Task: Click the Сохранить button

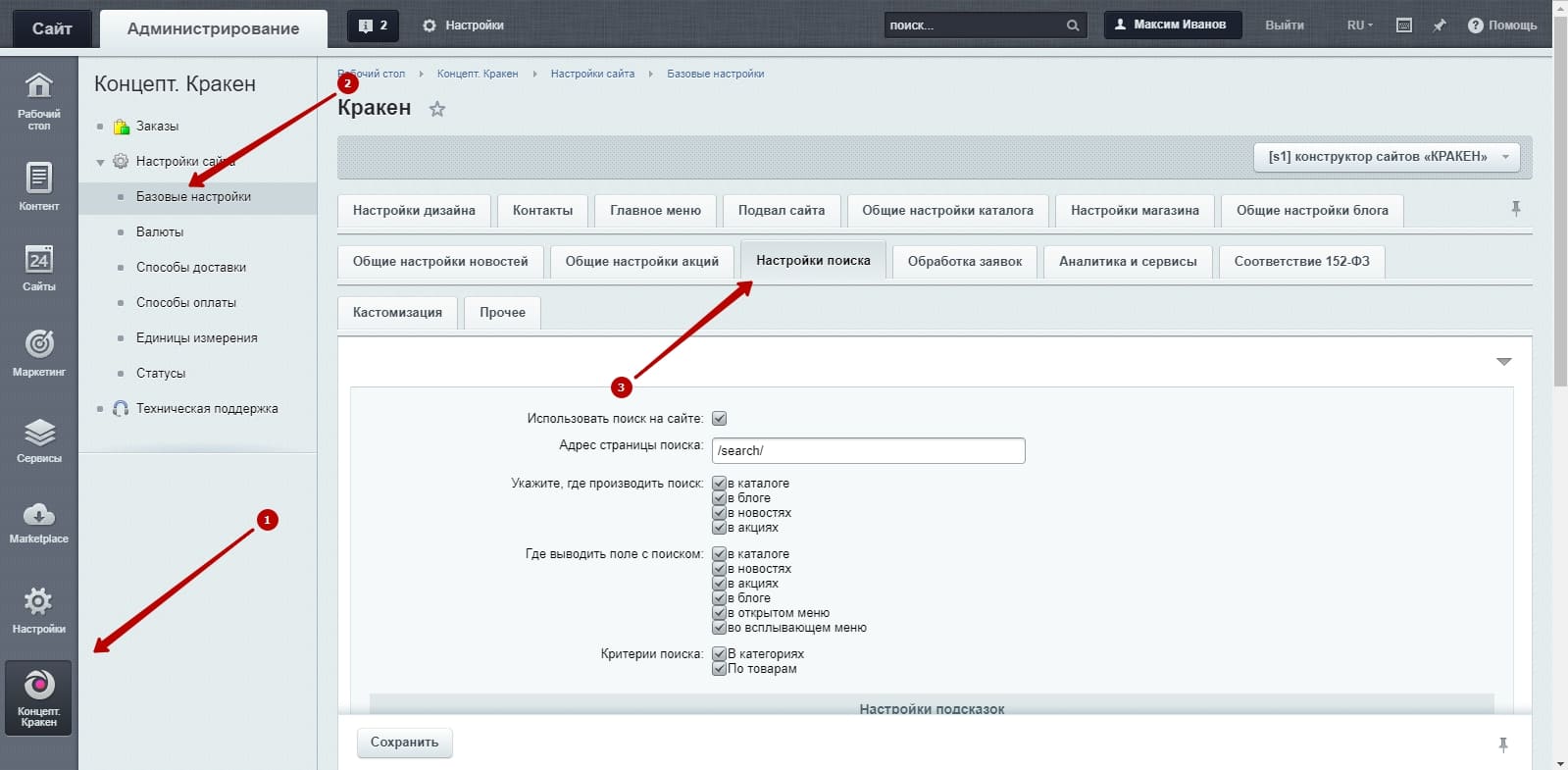Action: coord(404,743)
